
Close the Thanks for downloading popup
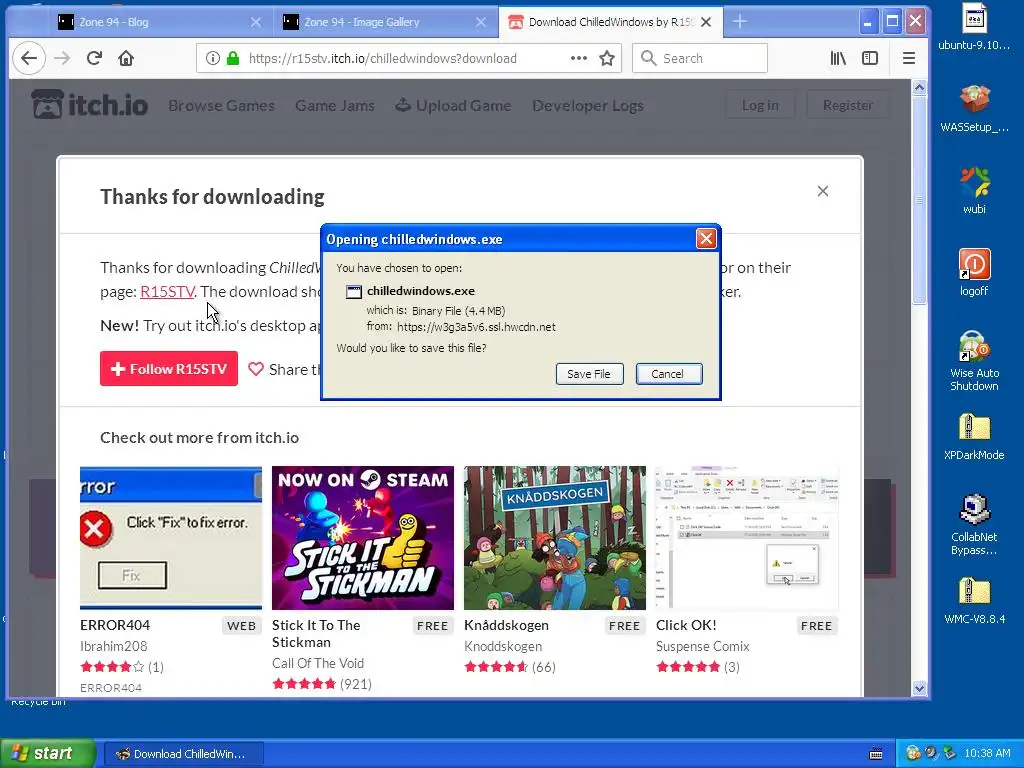(x=823, y=191)
